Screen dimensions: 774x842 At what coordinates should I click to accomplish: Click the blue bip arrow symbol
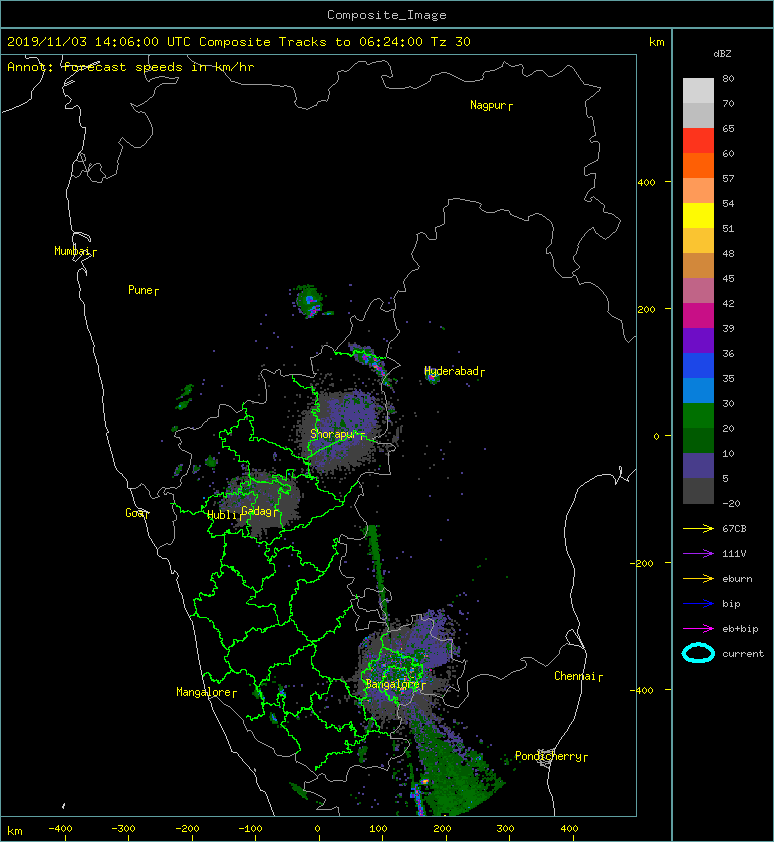coord(698,604)
